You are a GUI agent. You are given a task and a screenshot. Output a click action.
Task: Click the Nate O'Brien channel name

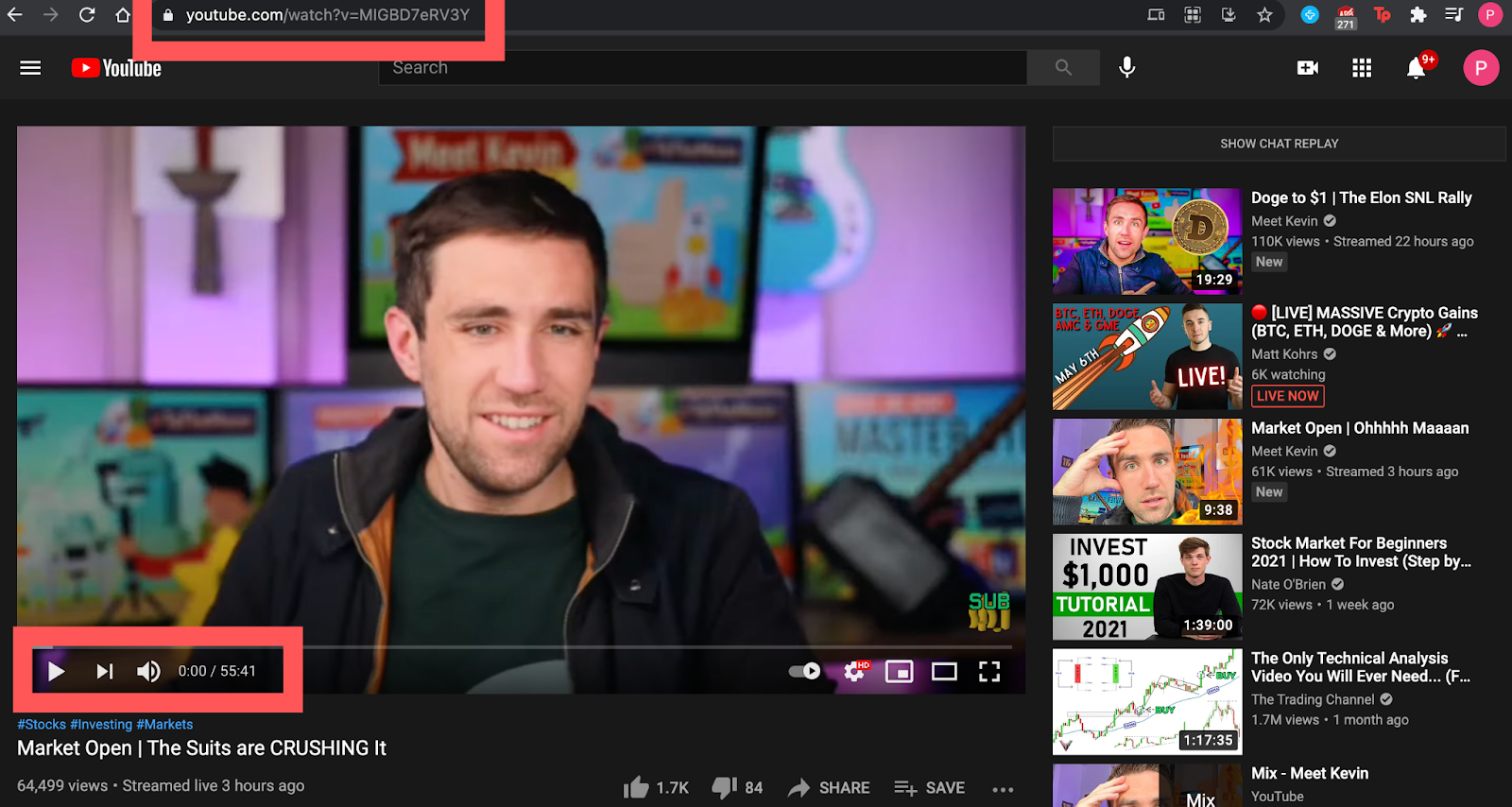(x=1288, y=585)
